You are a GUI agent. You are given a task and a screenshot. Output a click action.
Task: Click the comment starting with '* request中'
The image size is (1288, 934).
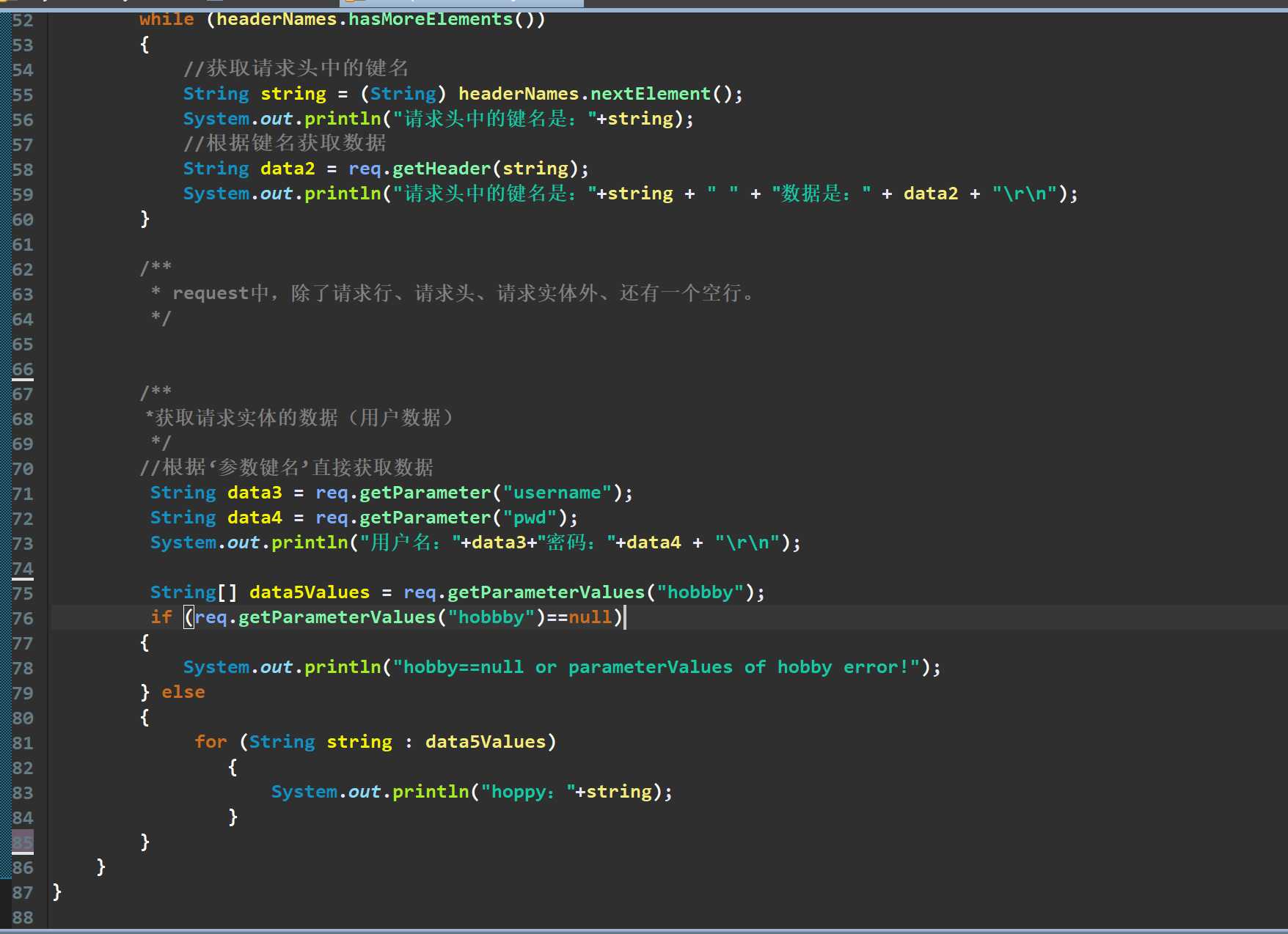[453, 293]
